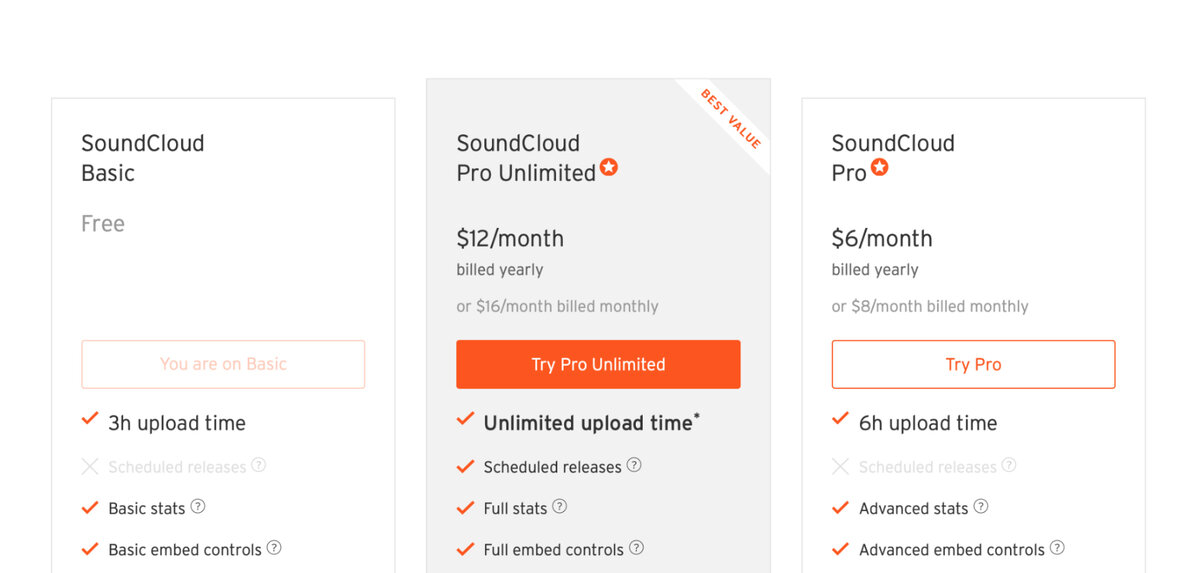Click help icon beside Full embed controls

[x=636, y=548]
